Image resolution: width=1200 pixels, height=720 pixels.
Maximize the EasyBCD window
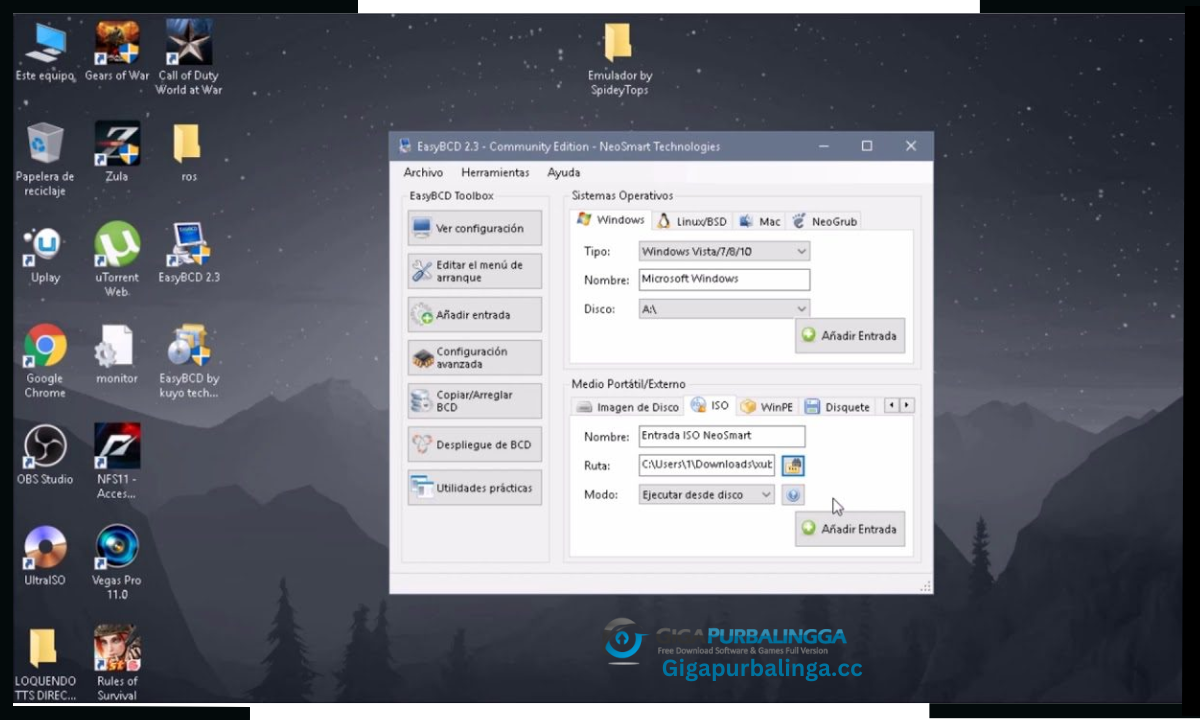(867, 146)
